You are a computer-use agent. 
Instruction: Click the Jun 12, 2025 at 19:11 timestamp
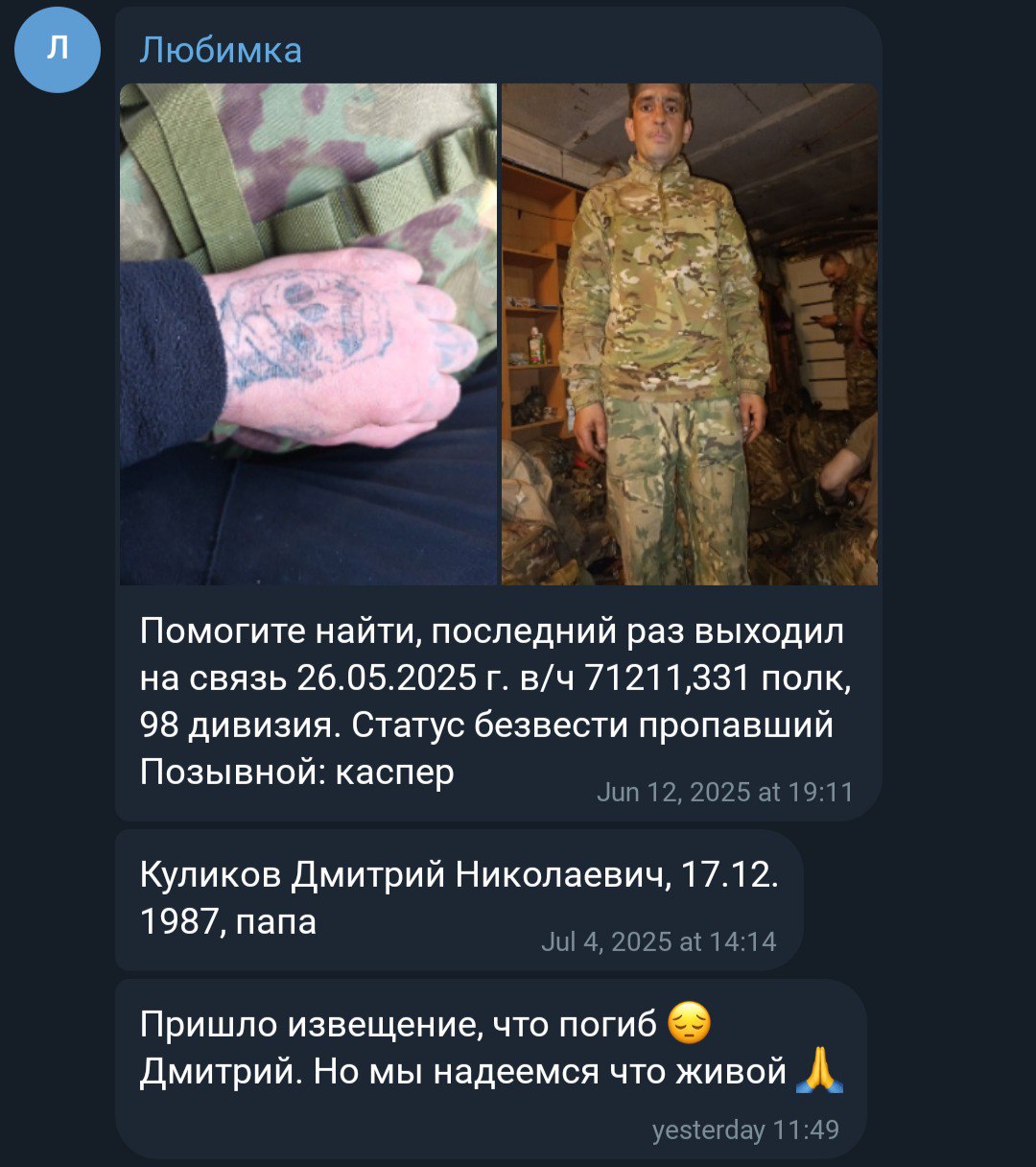724,792
